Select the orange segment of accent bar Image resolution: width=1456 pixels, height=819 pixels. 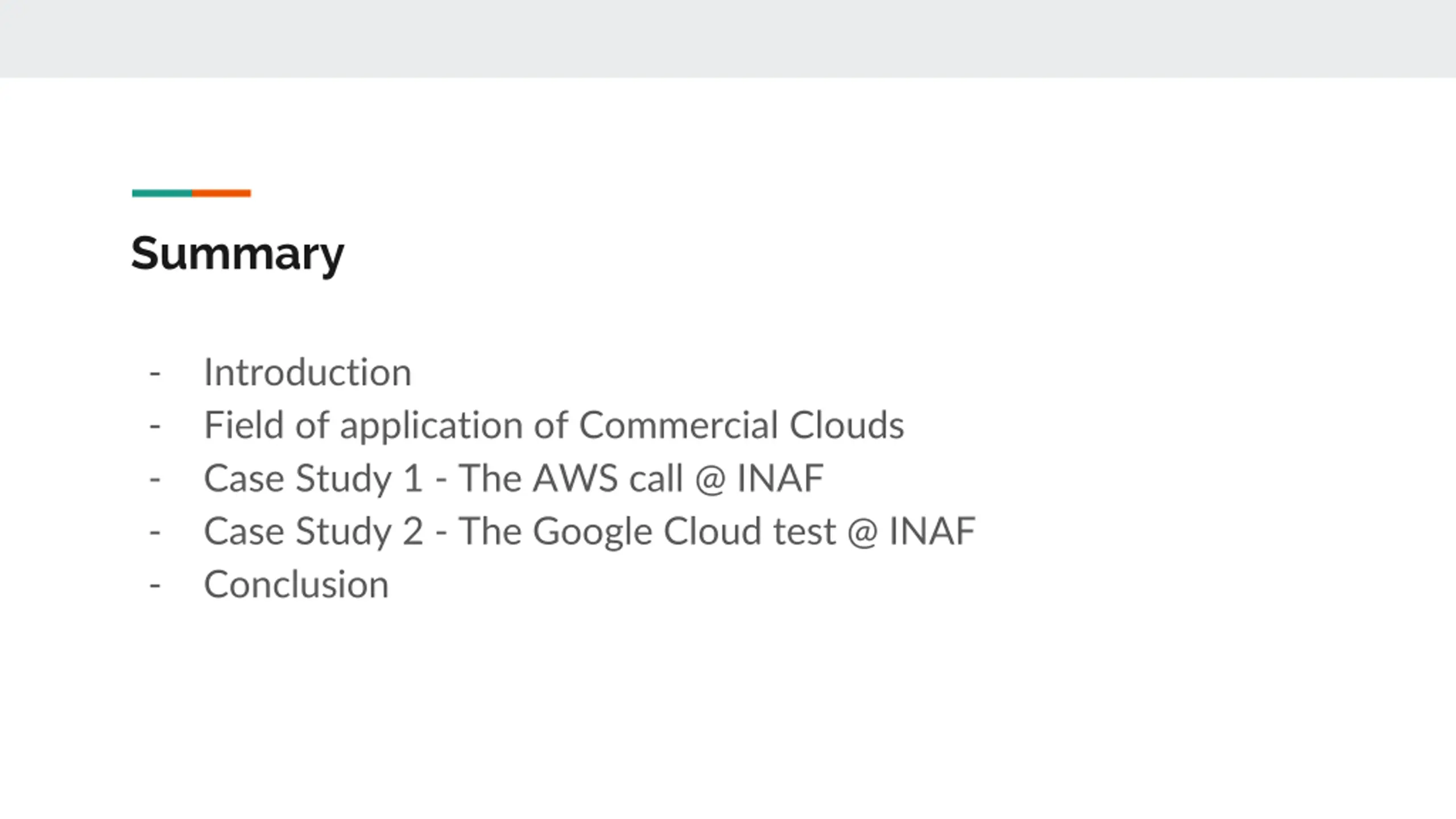tap(221, 193)
